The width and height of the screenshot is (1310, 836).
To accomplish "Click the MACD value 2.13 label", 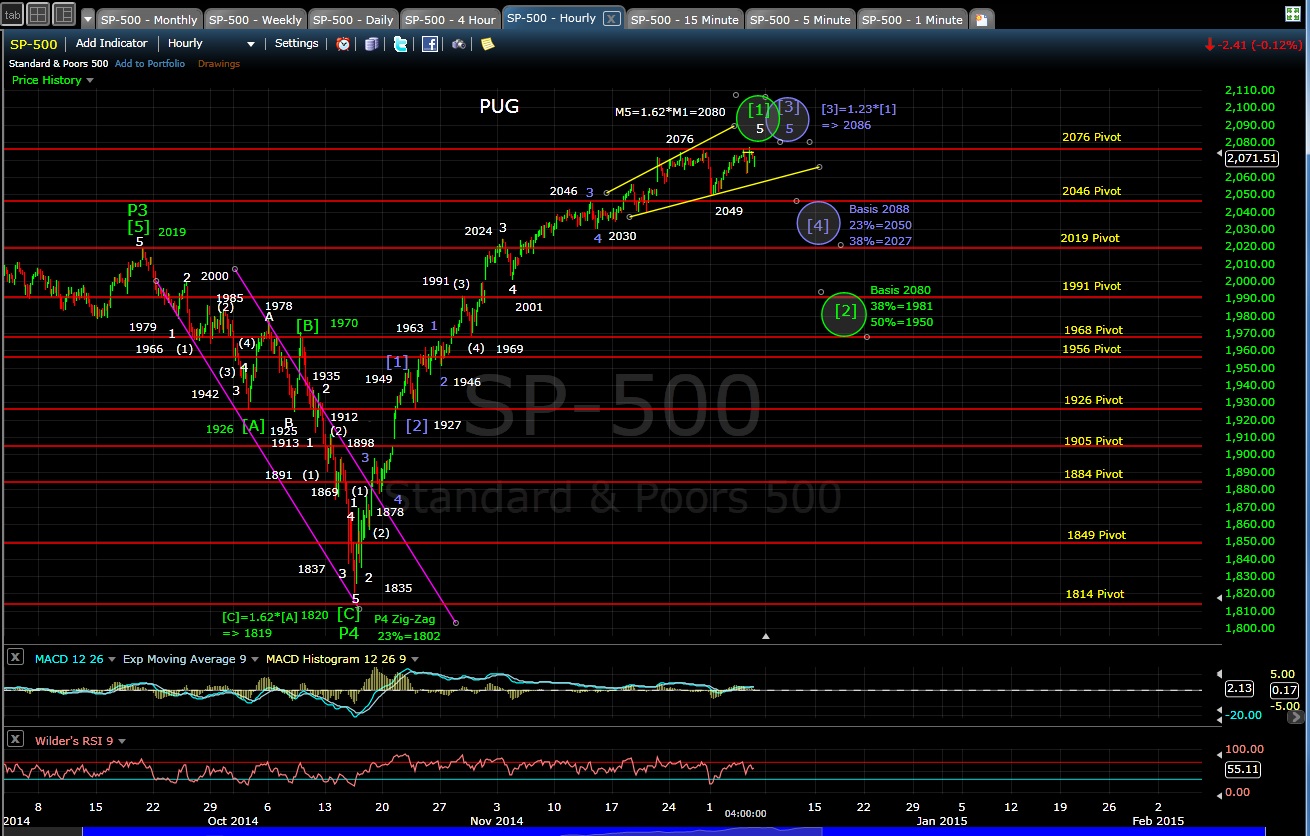I will (1240, 689).
